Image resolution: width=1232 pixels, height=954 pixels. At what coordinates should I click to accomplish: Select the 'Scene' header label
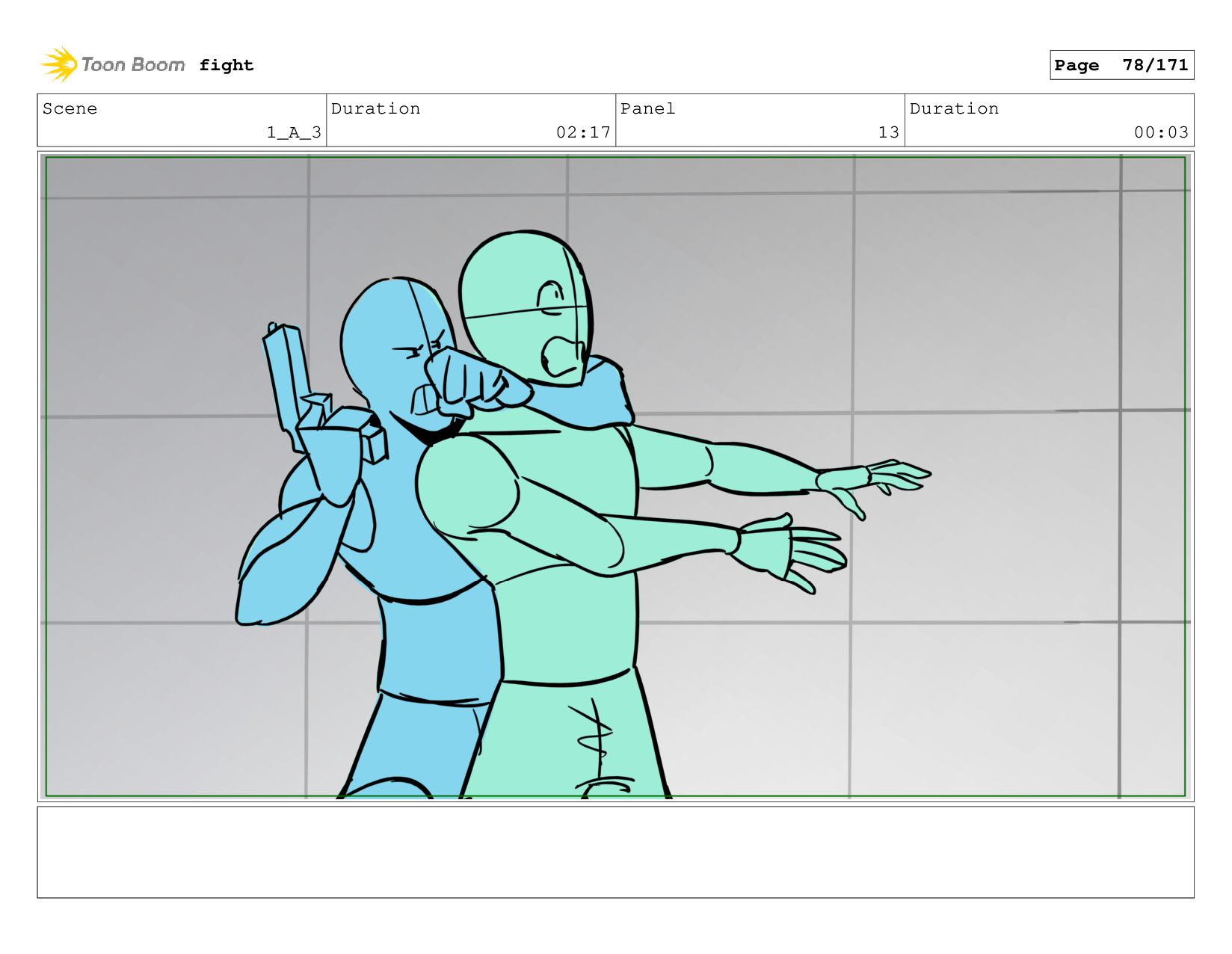[70, 108]
